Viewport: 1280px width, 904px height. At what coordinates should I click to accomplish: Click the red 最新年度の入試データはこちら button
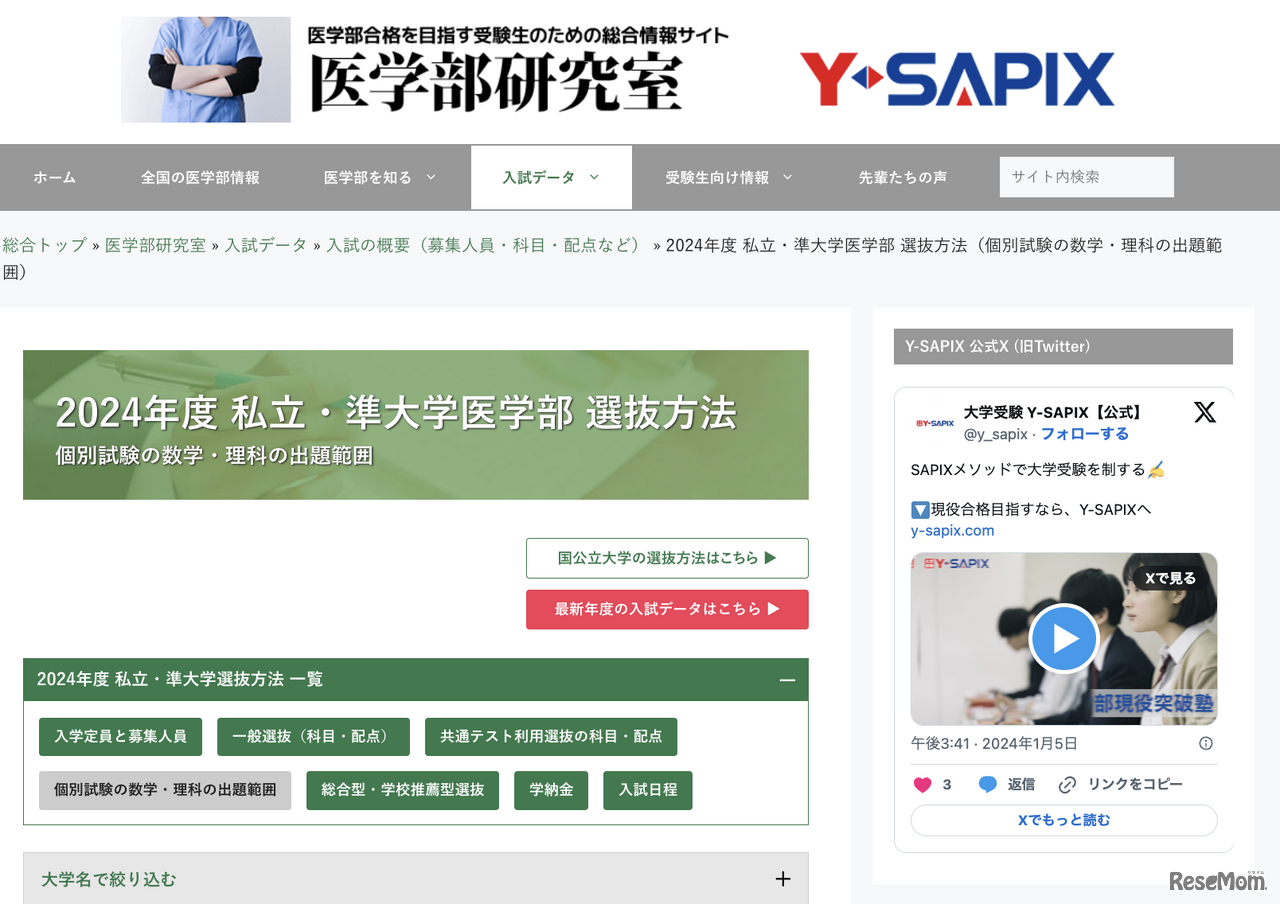667,609
